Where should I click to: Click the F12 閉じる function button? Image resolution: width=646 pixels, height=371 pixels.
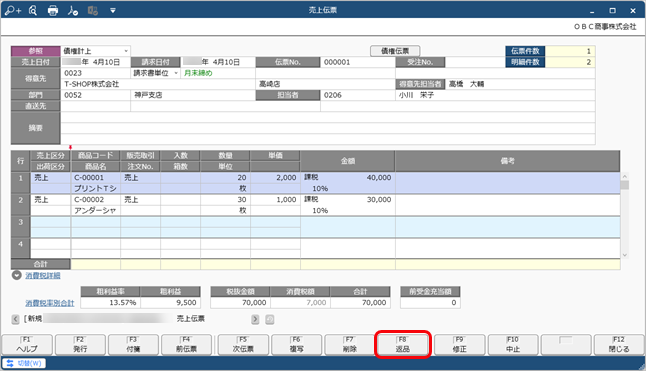click(x=619, y=345)
